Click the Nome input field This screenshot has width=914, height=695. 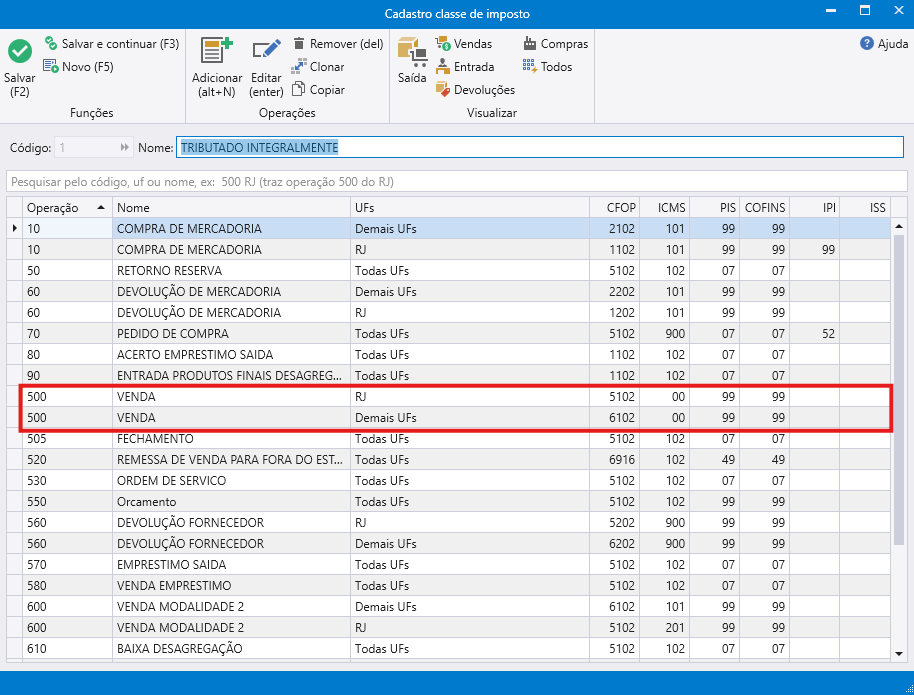tap(540, 148)
